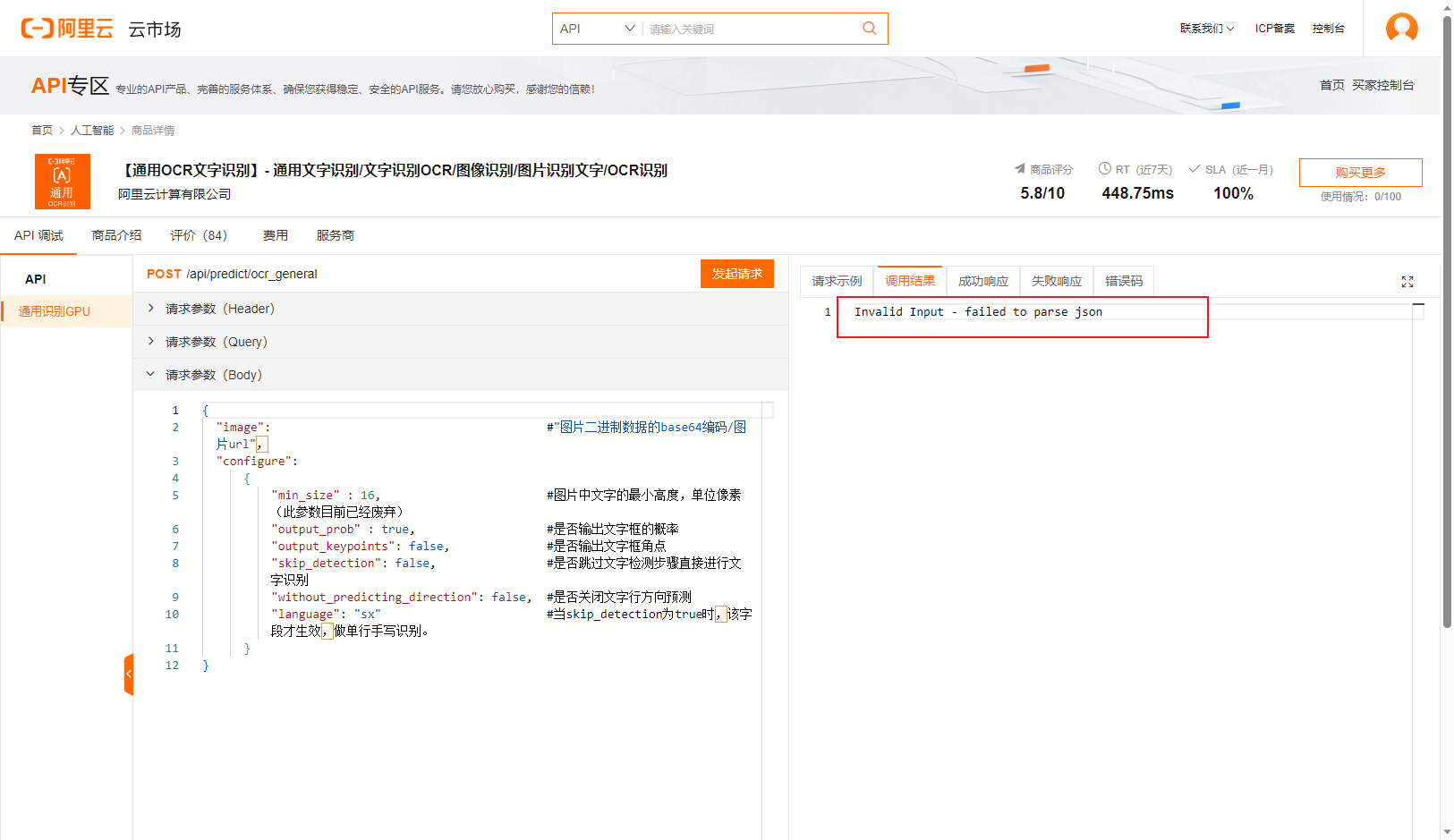This screenshot has width=1454, height=840.
Task: Click the "without_predicting_direction" line
Action: [x=402, y=598]
